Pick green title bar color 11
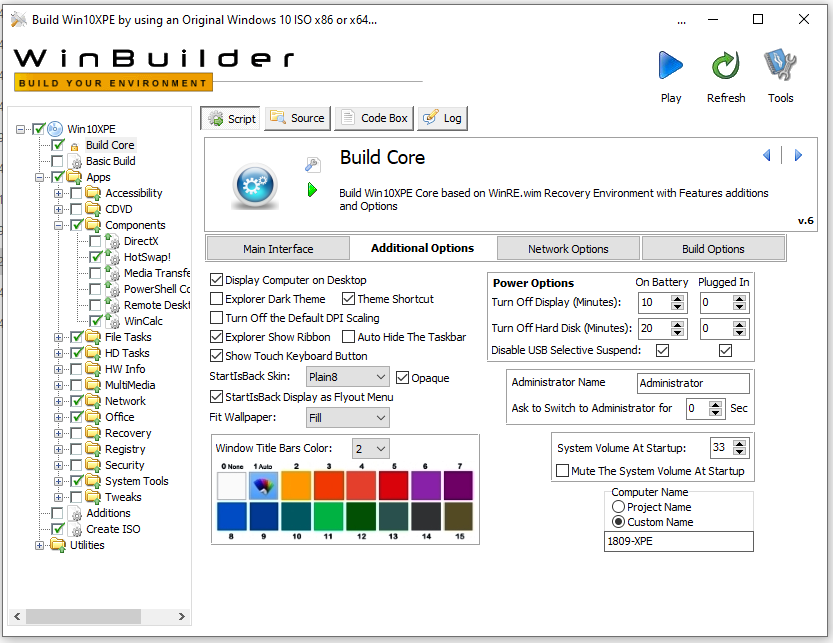 (x=328, y=516)
